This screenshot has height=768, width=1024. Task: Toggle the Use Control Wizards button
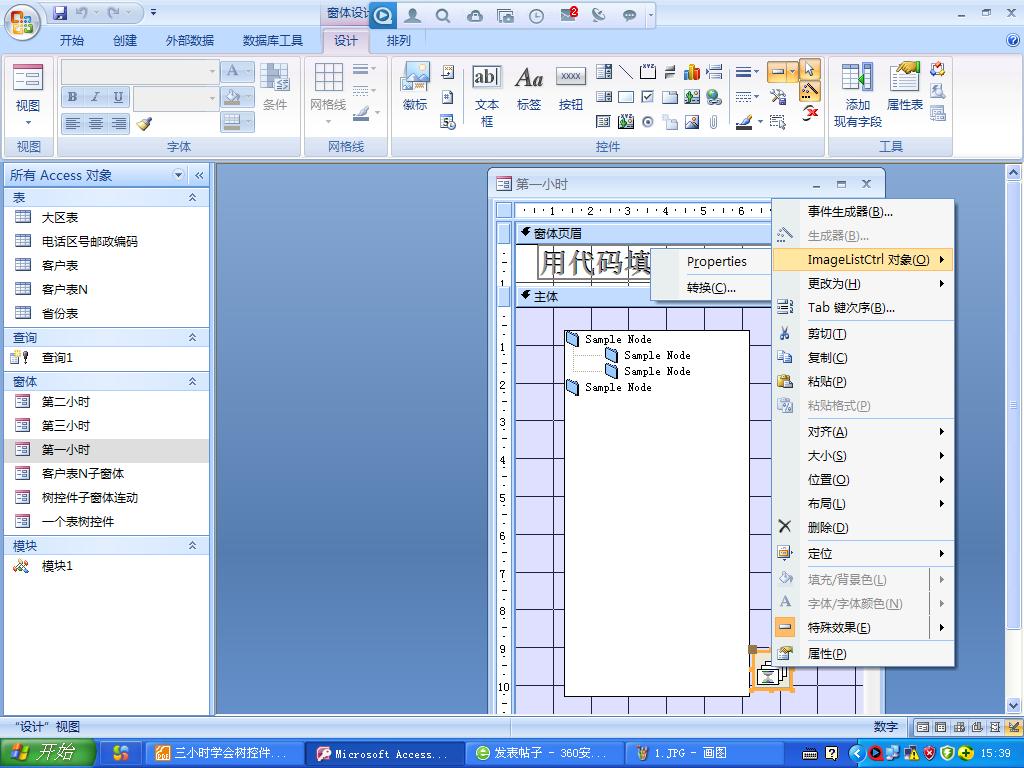[809, 91]
